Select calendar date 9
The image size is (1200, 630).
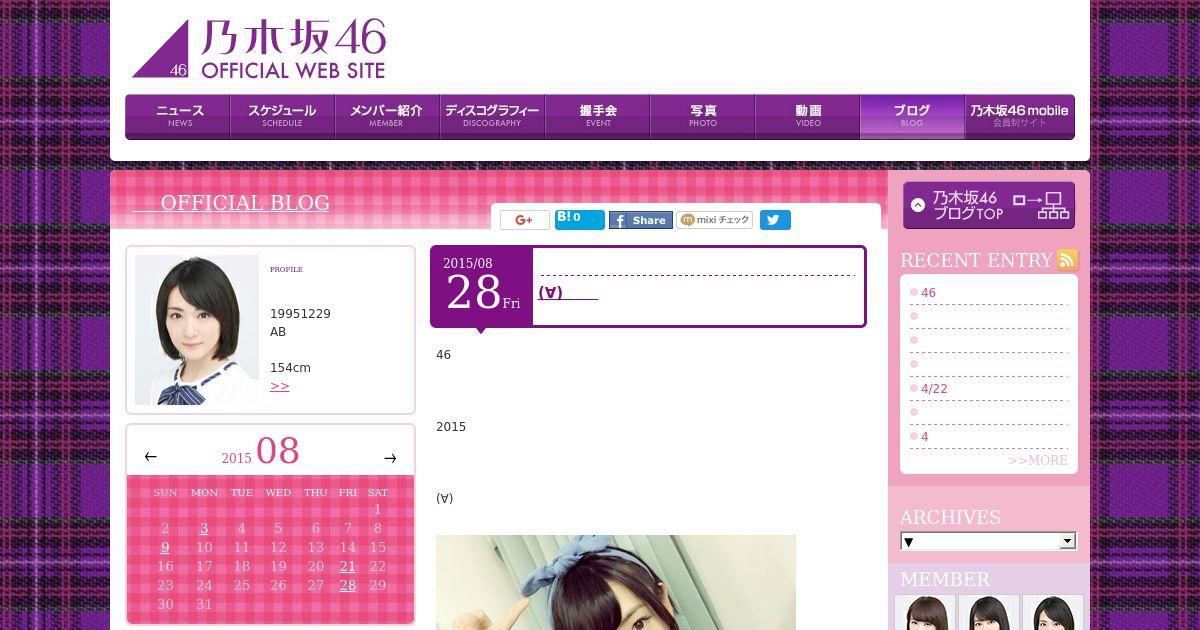[x=165, y=548]
